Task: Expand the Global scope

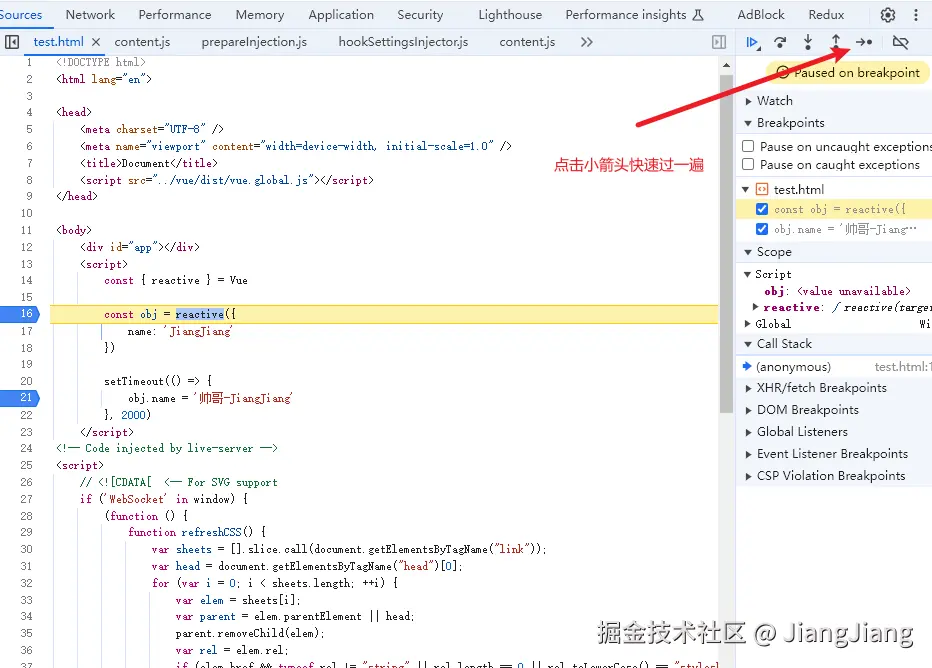Action: tap(748, 324)
